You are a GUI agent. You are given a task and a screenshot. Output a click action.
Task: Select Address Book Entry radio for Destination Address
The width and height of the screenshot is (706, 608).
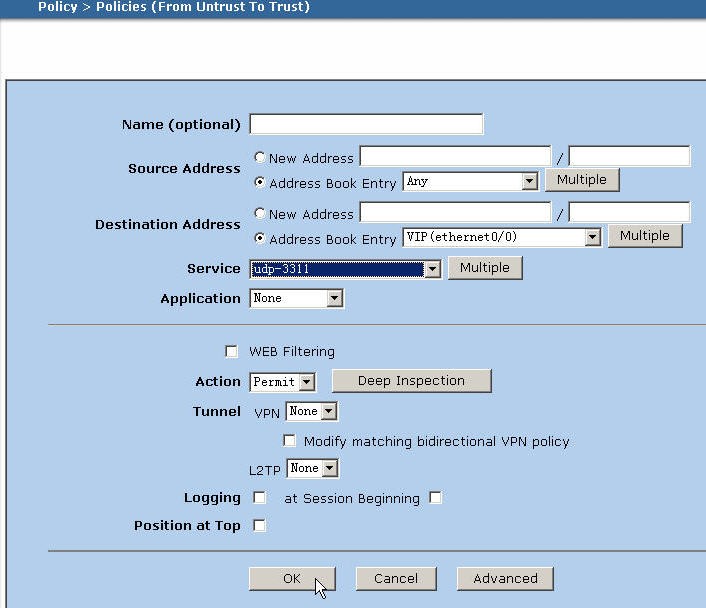(x=260, y=239)
